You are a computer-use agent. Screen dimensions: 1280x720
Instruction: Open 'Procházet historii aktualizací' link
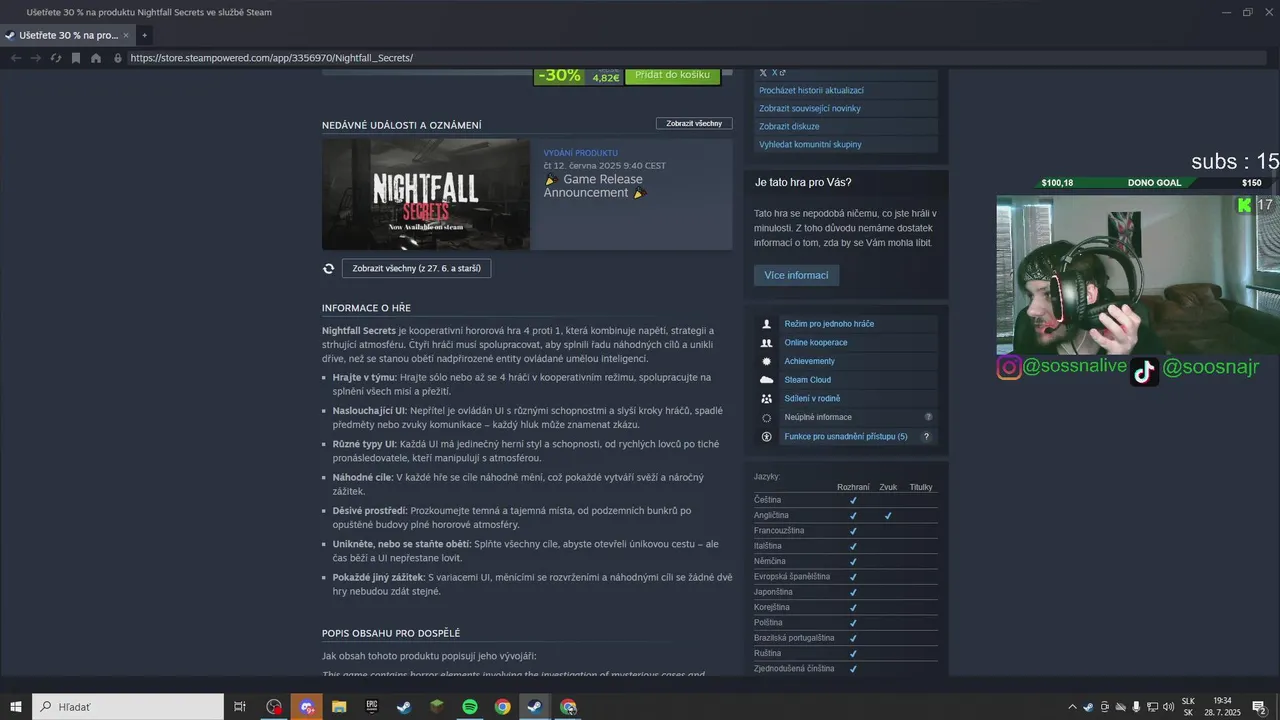(x=811, y=90)
